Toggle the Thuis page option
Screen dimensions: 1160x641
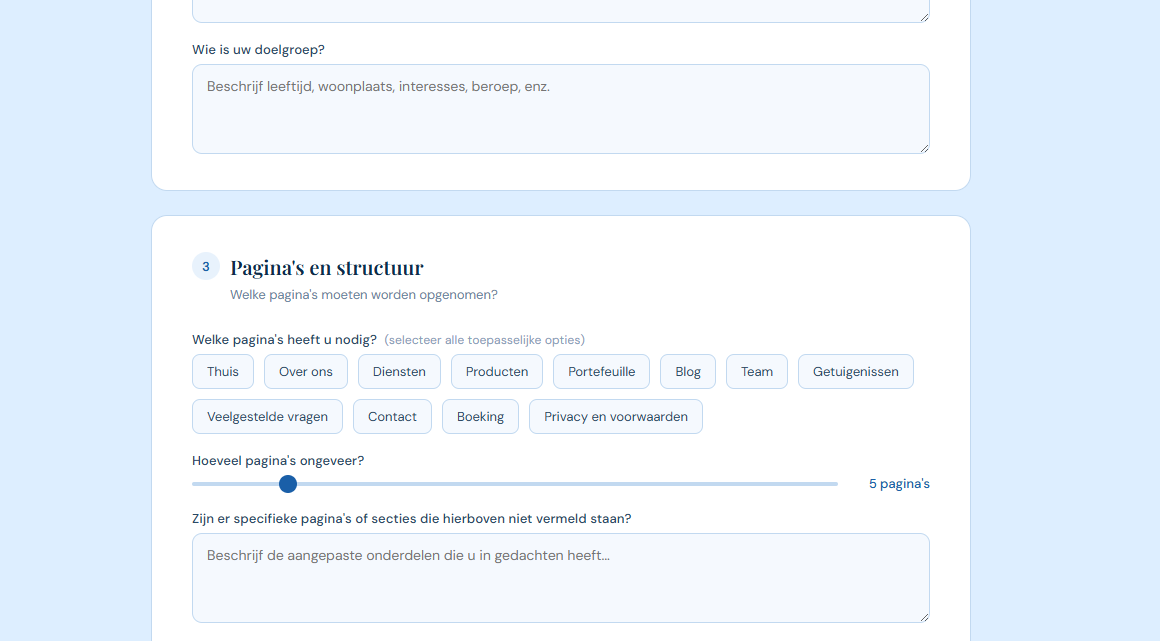point(222,371)
